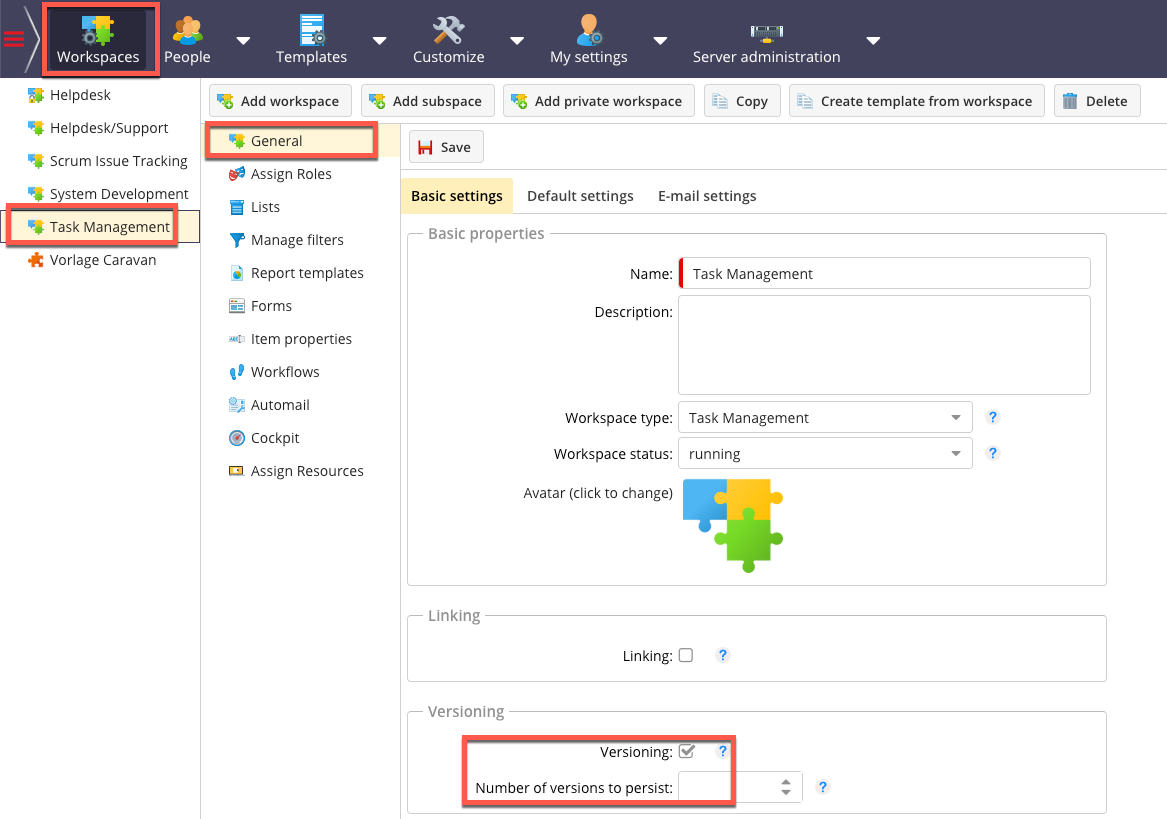
Task: Expand the People menu arrow
Action: (x=243, y=41)
